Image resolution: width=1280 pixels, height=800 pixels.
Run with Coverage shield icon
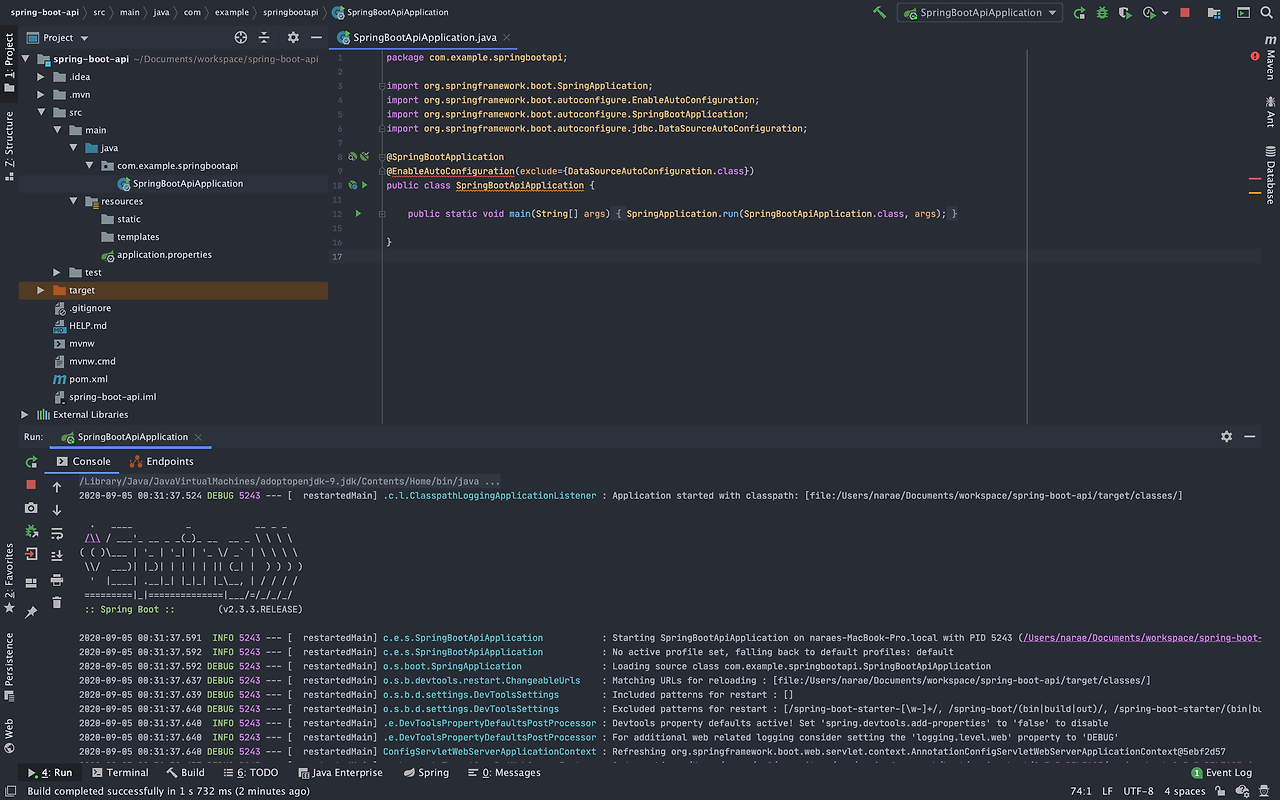point(1125,13)
